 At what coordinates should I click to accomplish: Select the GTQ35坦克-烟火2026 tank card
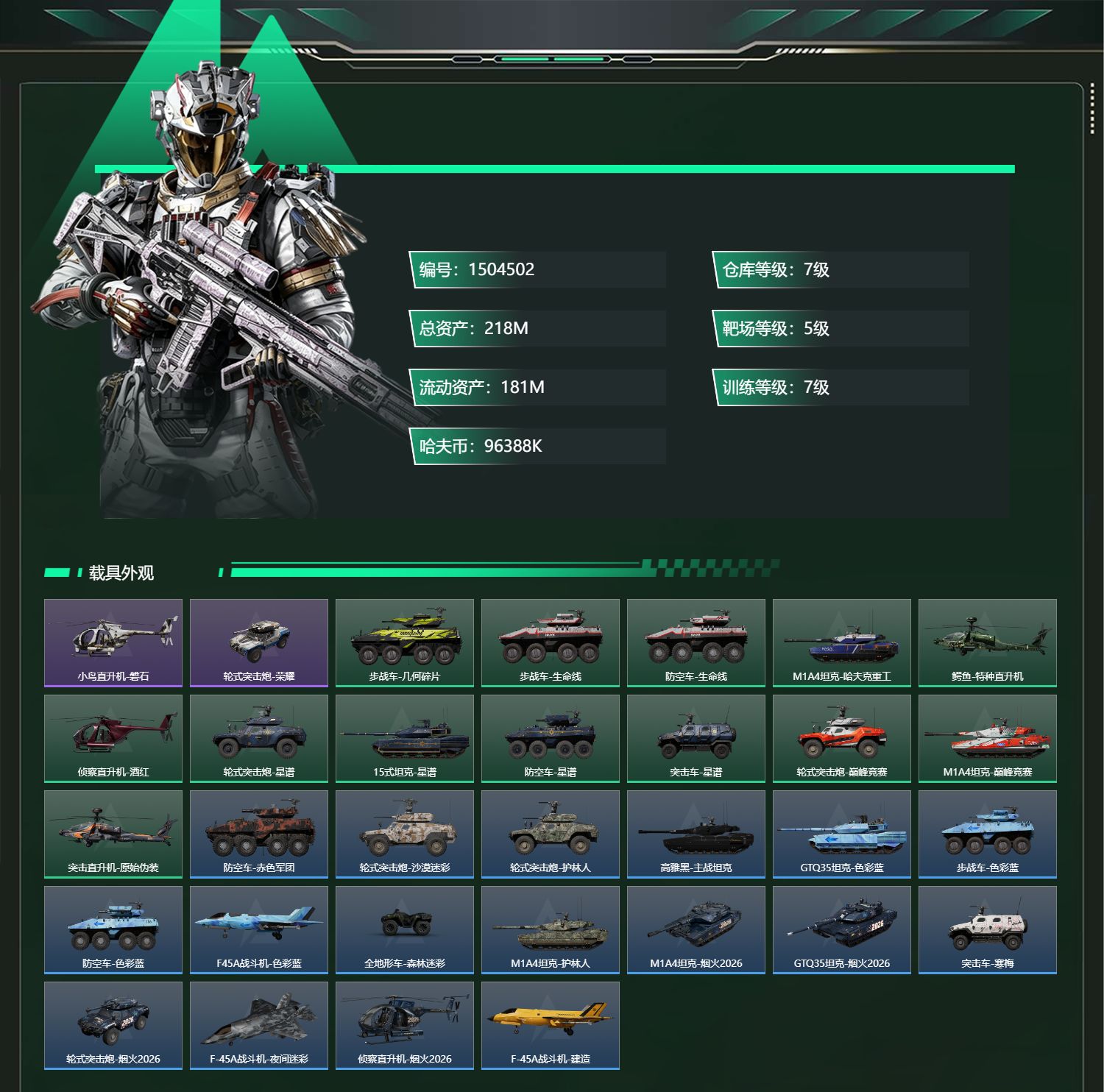[x=842, y=930]
